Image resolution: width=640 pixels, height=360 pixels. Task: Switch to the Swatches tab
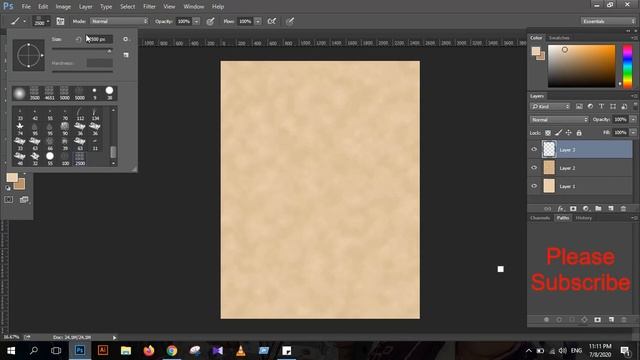click(x=559, y=38)
